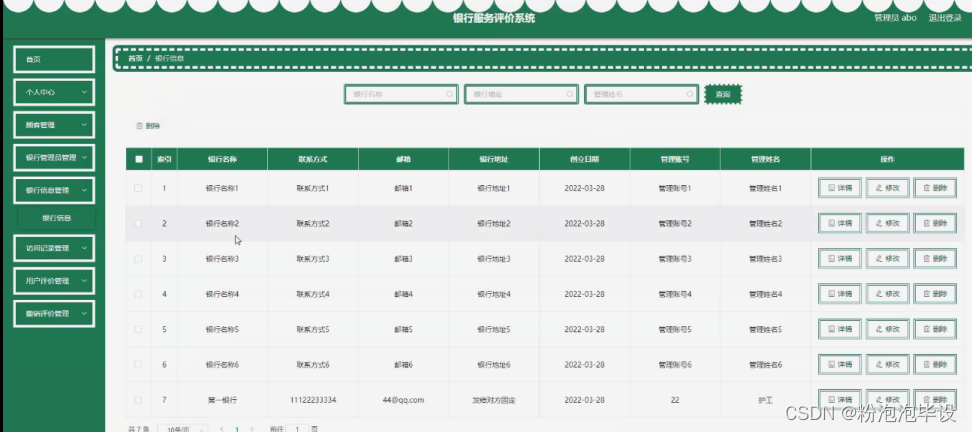The image size is (972, 432).
Task: Select the 银行信息 submenu item
Action: point(56,218)
